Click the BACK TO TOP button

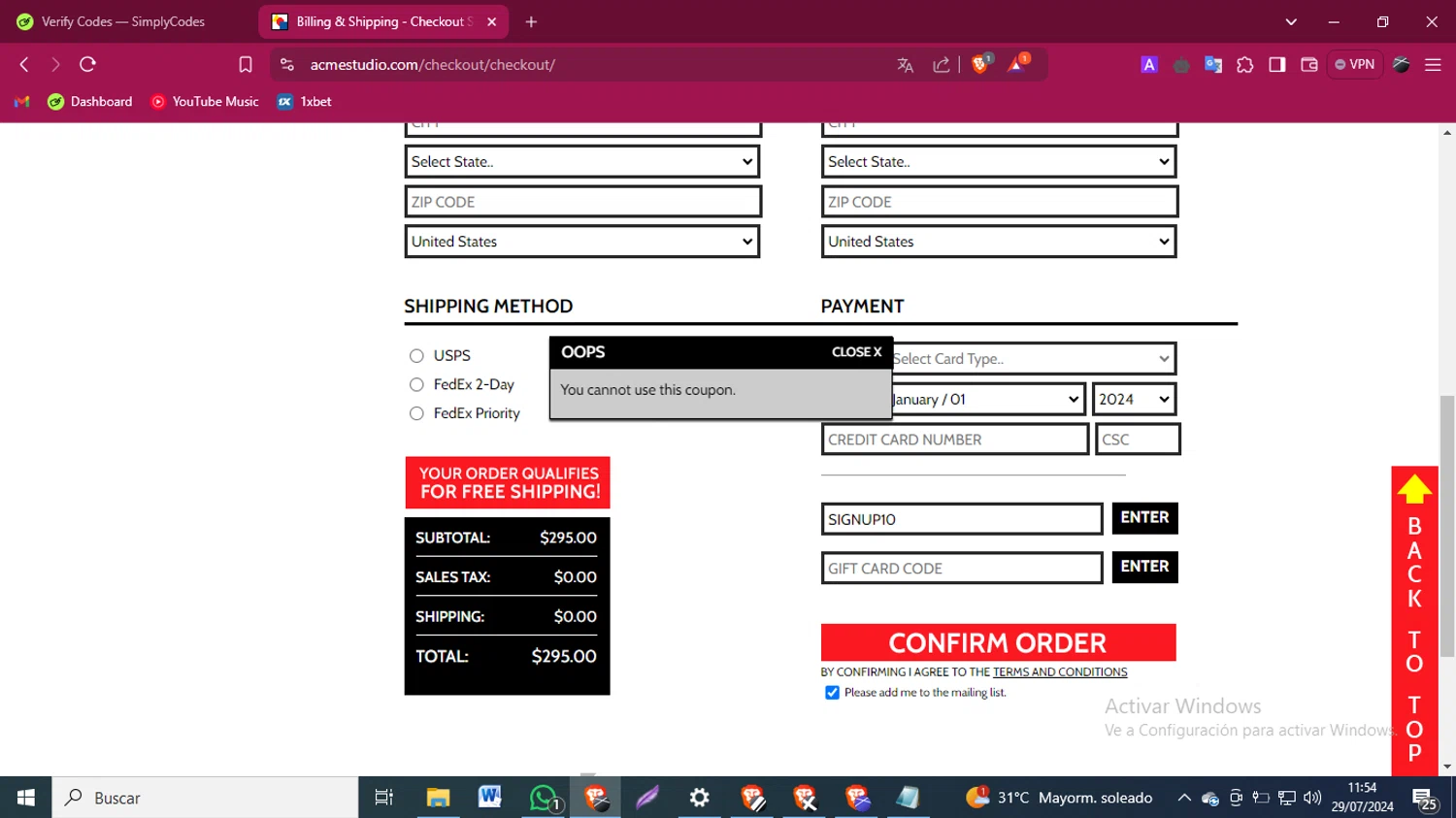(1414, 621)
